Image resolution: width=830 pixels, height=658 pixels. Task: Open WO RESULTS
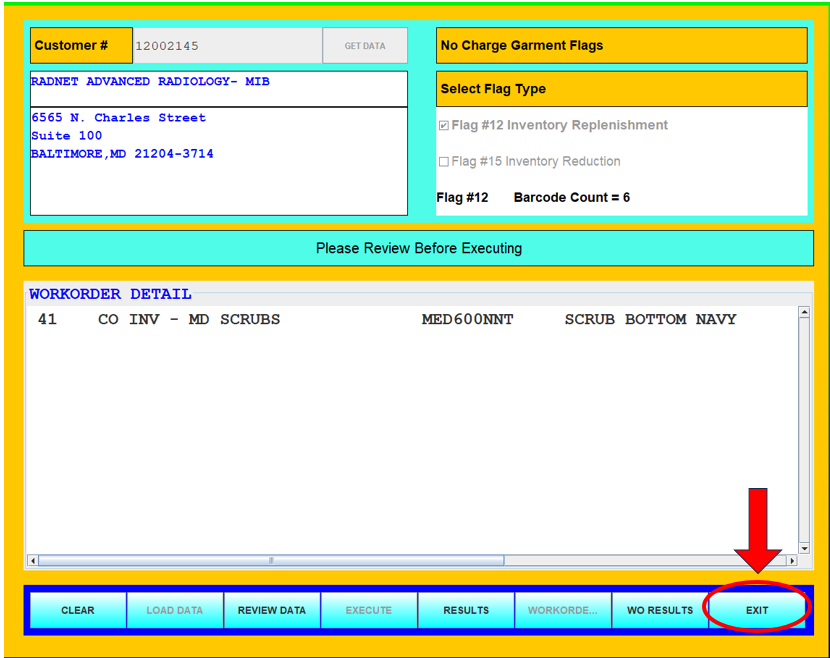point(660,610)
